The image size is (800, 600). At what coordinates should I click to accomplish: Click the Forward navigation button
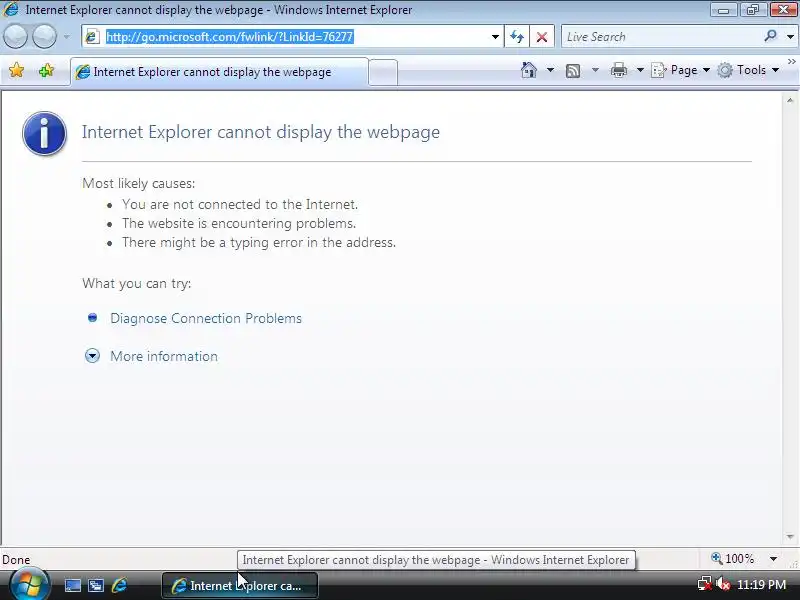[x=44, y=37]
